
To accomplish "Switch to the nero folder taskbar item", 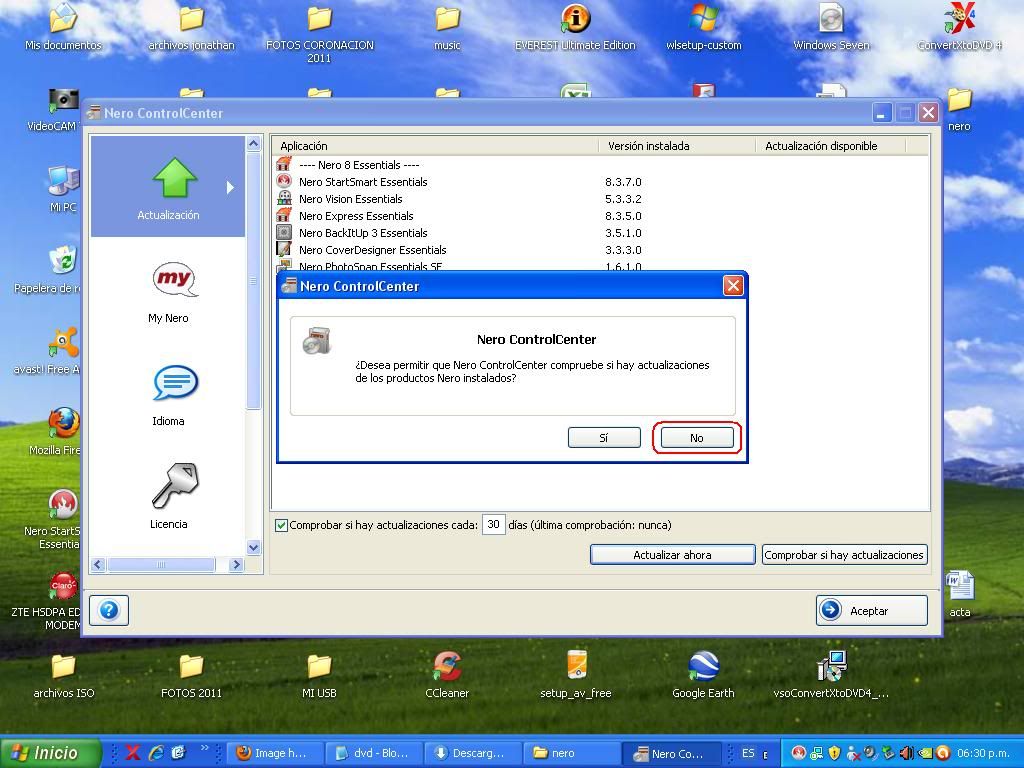I will tap(571, 753).
